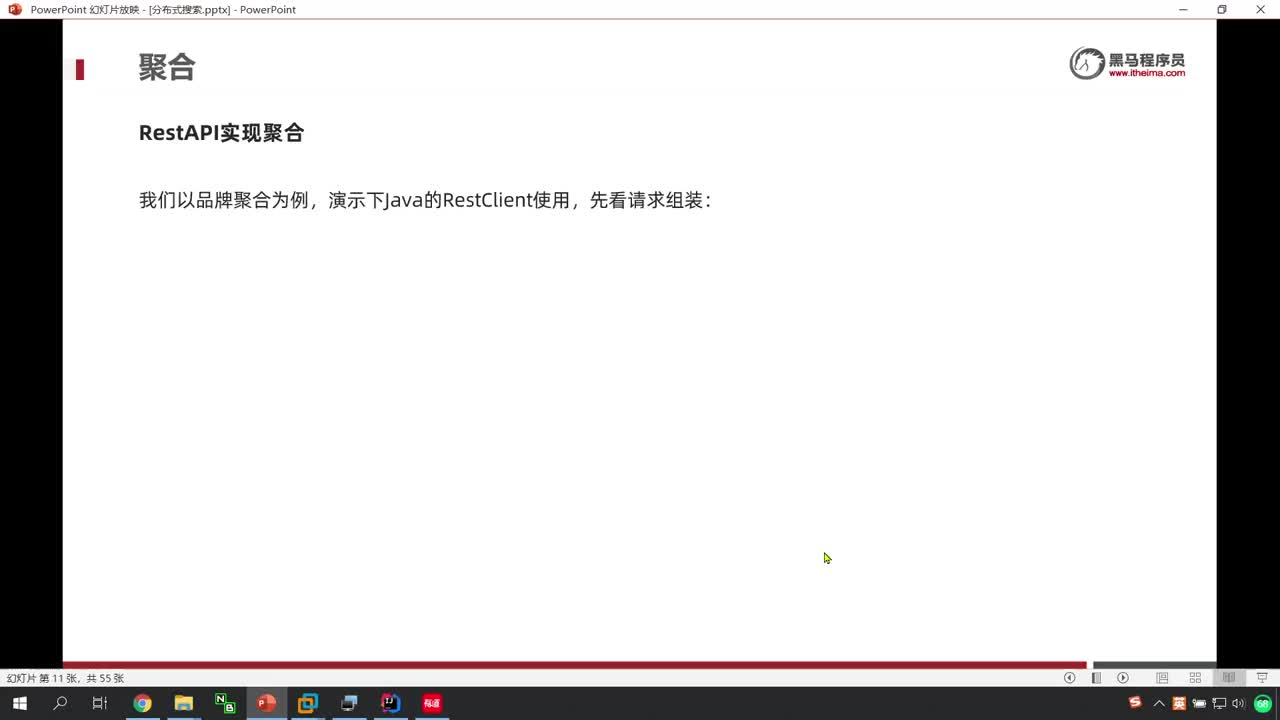Switch to Normal view in status bar
1280x720 pixels.
(1162, 678)
